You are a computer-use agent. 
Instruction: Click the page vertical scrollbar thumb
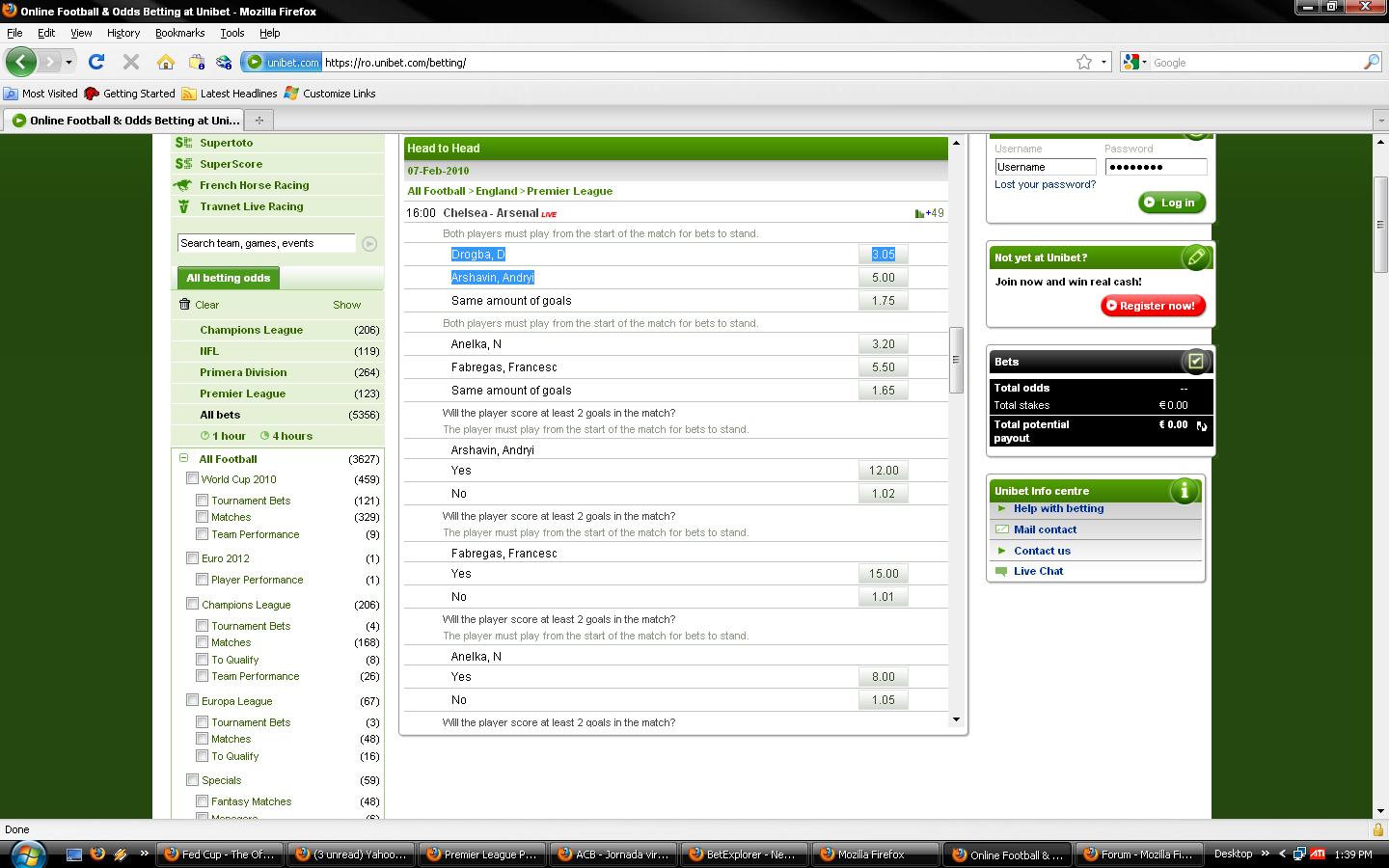[x=1379, y=225]
